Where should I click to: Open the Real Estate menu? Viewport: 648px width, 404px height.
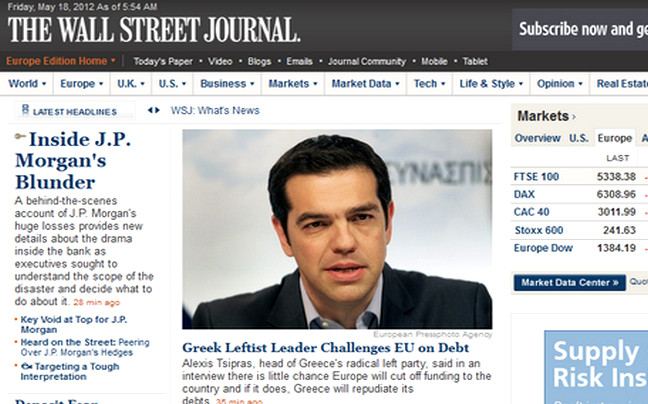622,84
